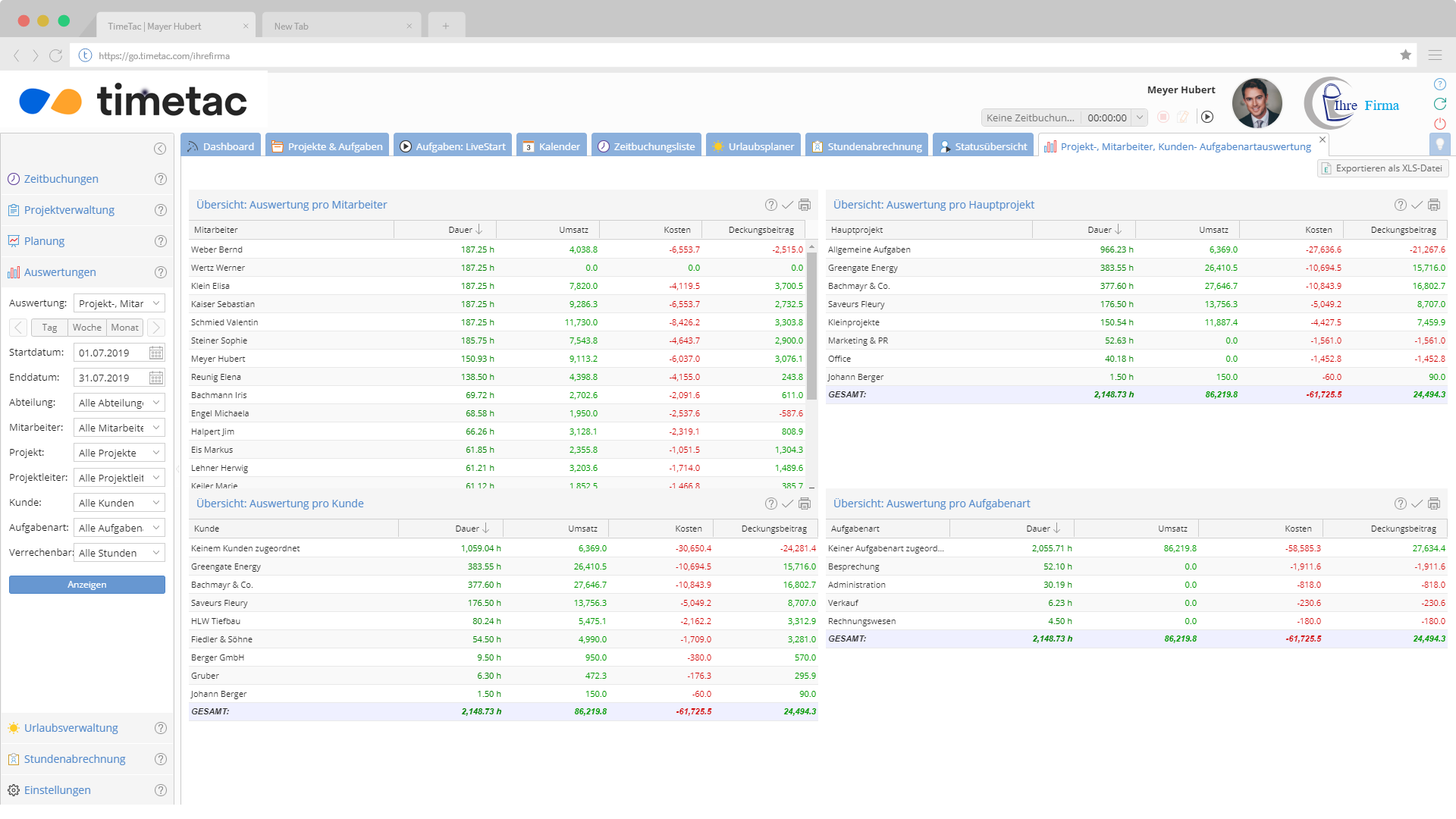Click the help icon for Auswertung pro Hauptprojekt

point(1400,205)
